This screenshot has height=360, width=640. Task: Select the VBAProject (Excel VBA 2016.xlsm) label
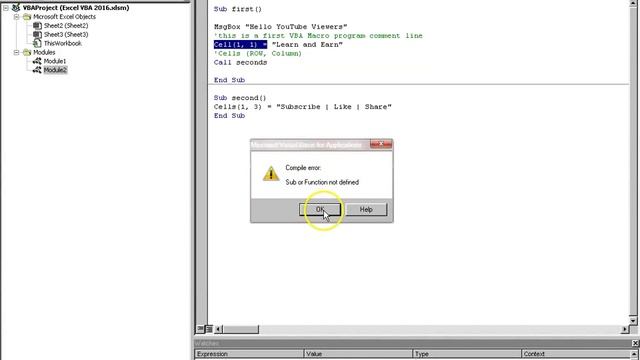pyautogui.click(x=76, y=8)
